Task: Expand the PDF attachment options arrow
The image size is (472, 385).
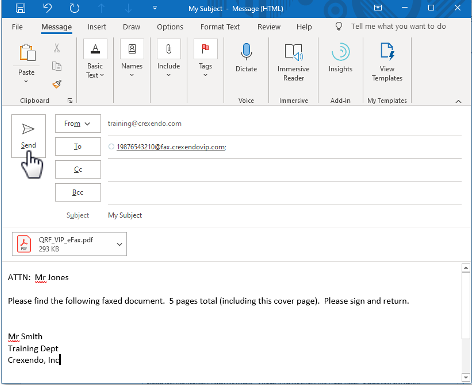Action: click(120, 244)
